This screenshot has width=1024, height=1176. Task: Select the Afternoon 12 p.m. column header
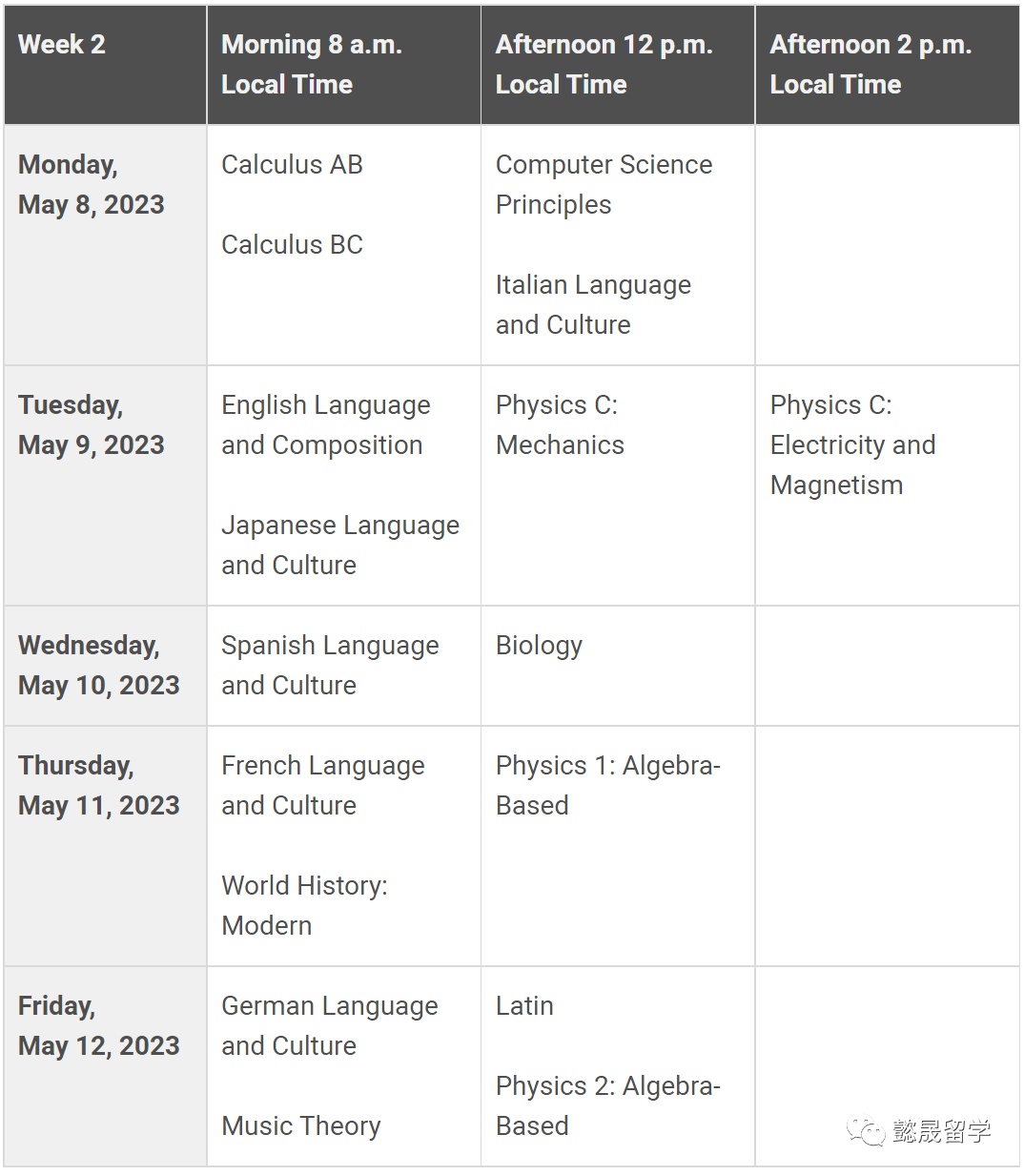[604, 64]
